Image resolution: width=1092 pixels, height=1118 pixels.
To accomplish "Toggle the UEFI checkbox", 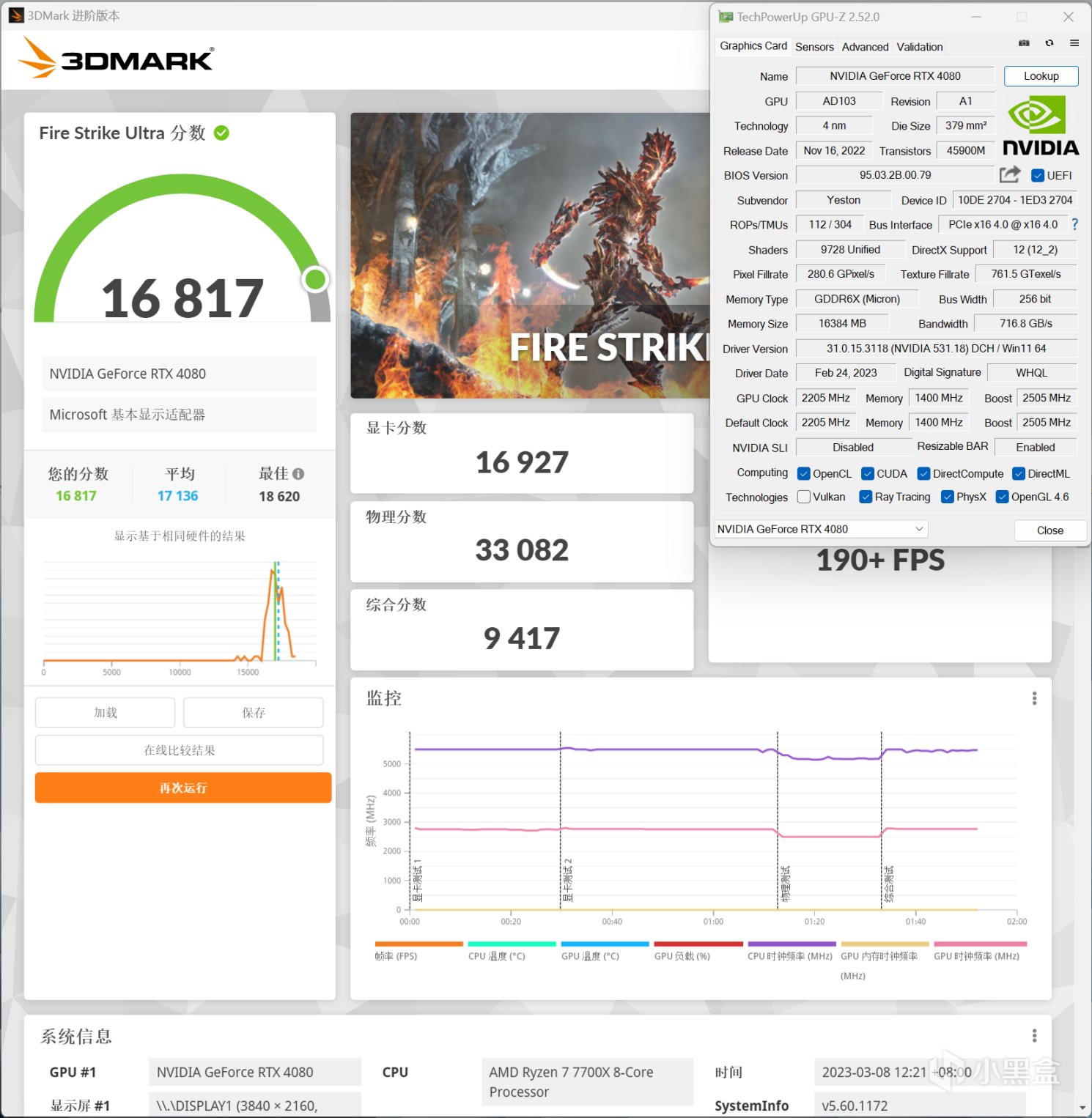I will pos(1038,175).
